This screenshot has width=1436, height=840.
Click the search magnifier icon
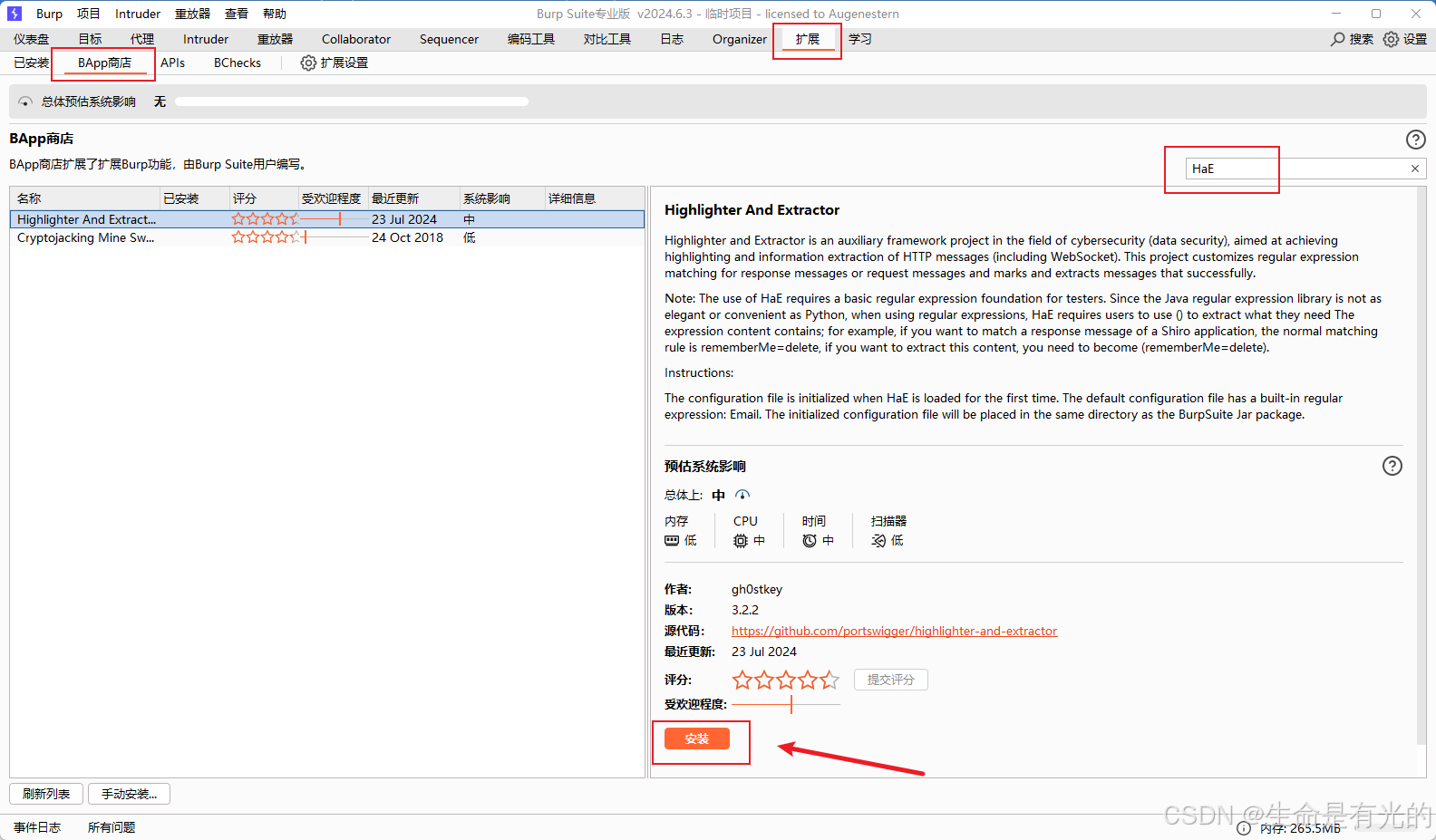pyautogui.click(x=1337, y=39)
